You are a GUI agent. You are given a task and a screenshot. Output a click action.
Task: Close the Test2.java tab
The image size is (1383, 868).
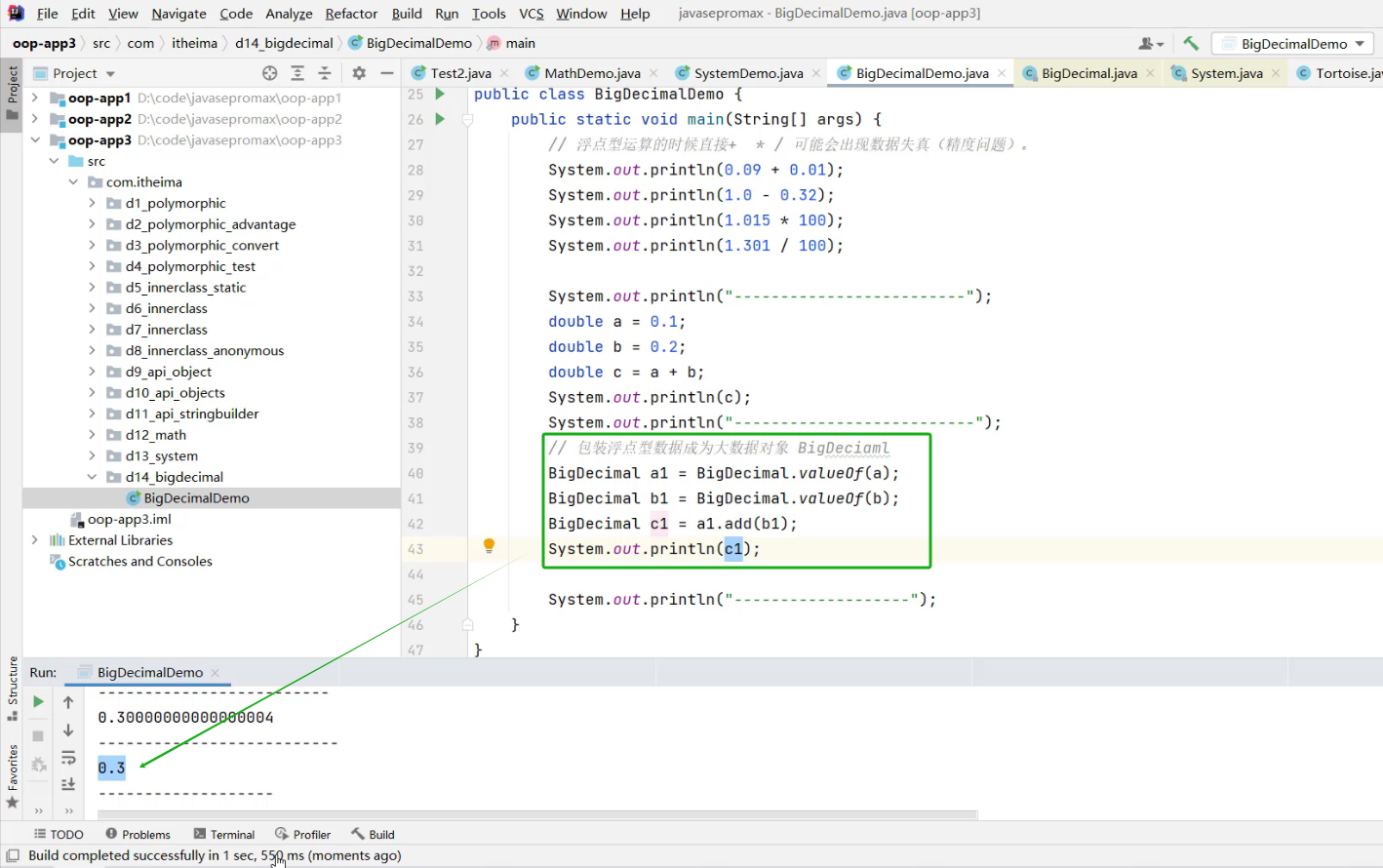click(504, 73)
